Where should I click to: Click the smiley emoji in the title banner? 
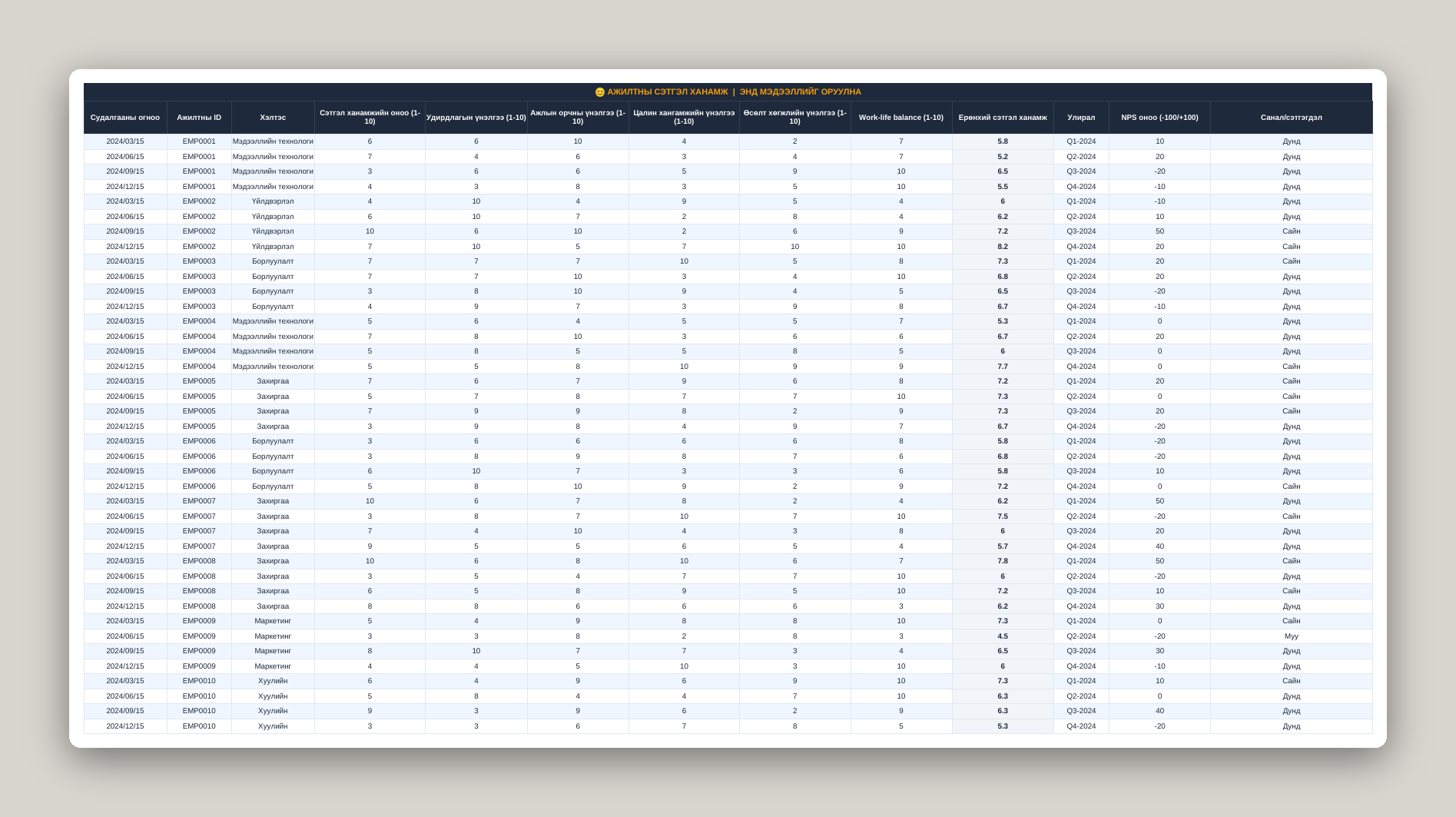pos(600,92)
